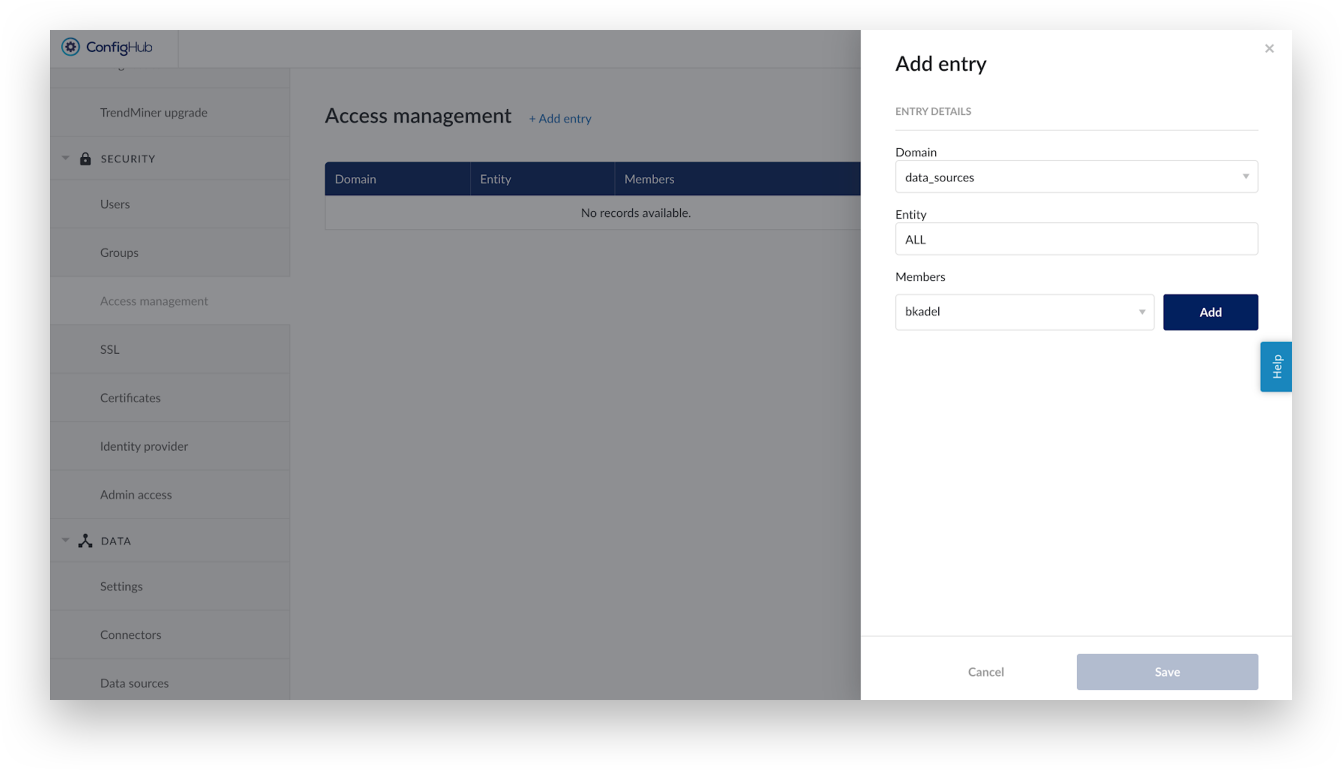Click the 'Access management' page heading
This screenshot has height=770, width=1342.
coord(418,116)
